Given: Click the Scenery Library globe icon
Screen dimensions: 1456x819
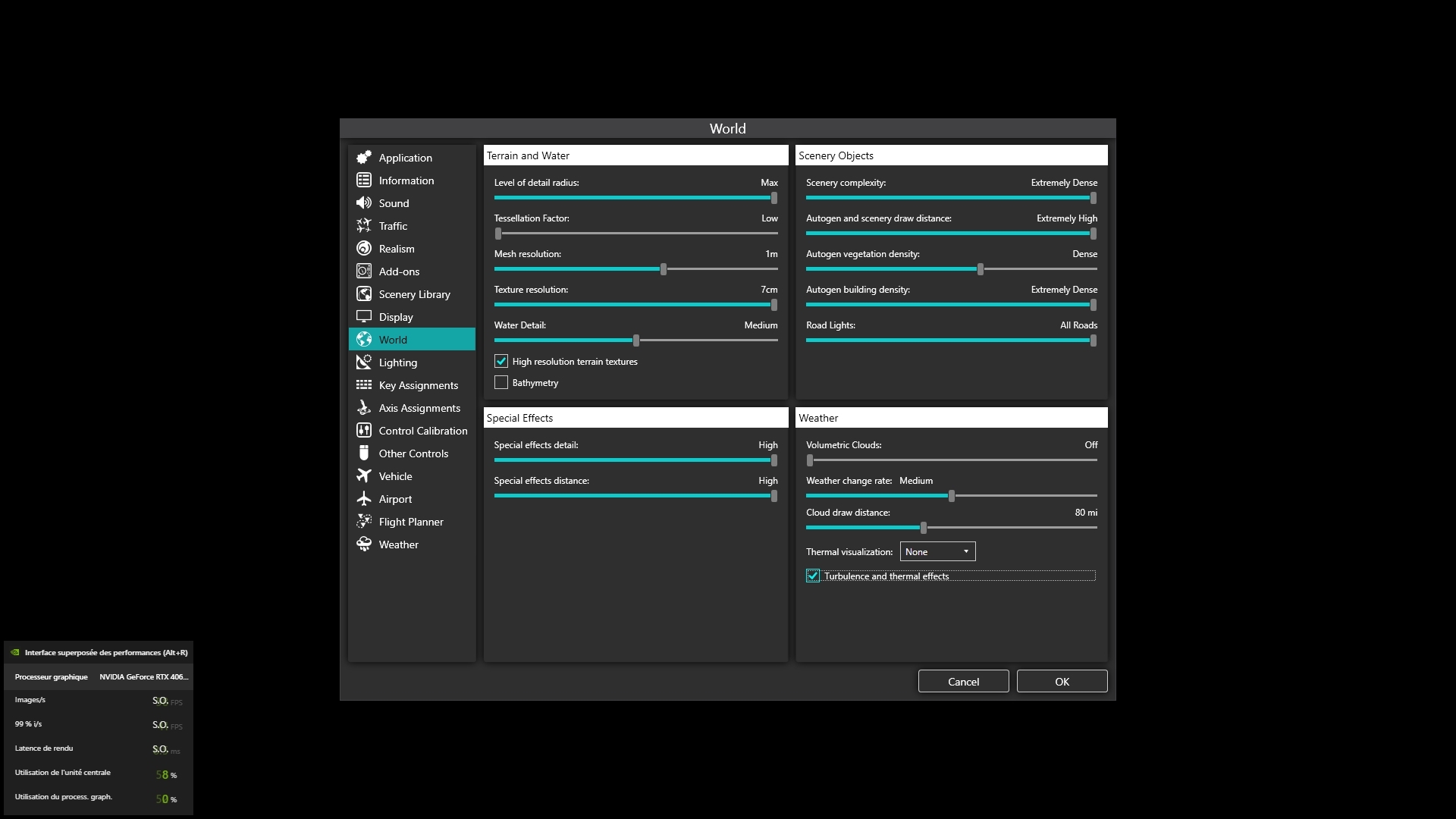Looking at the screenshot, I should pyautogui.click(x=364, y=293).
